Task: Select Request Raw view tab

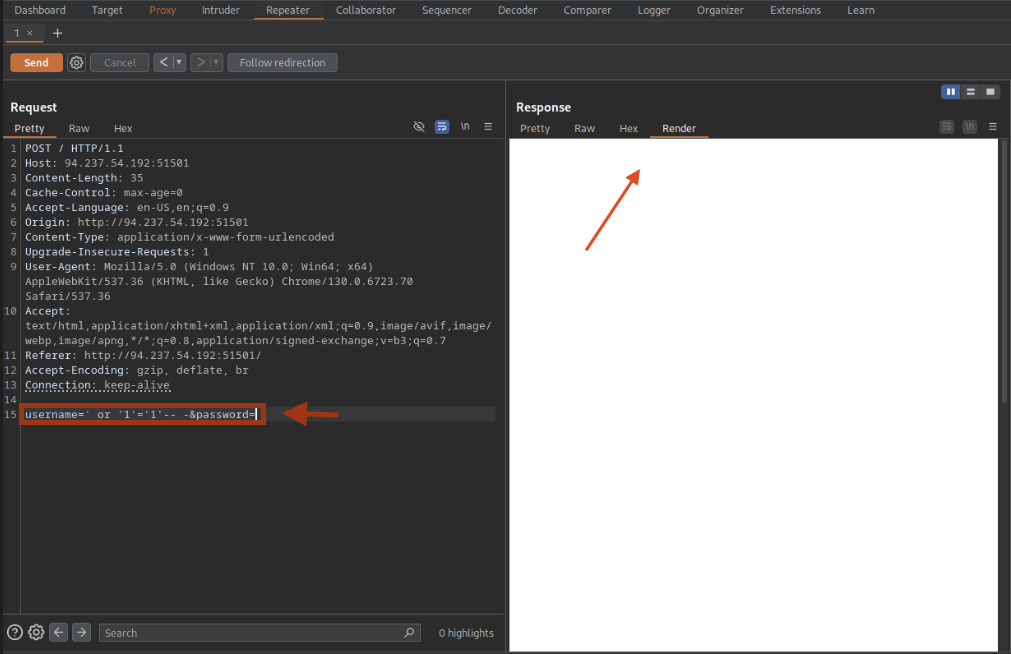Action: 79,128
